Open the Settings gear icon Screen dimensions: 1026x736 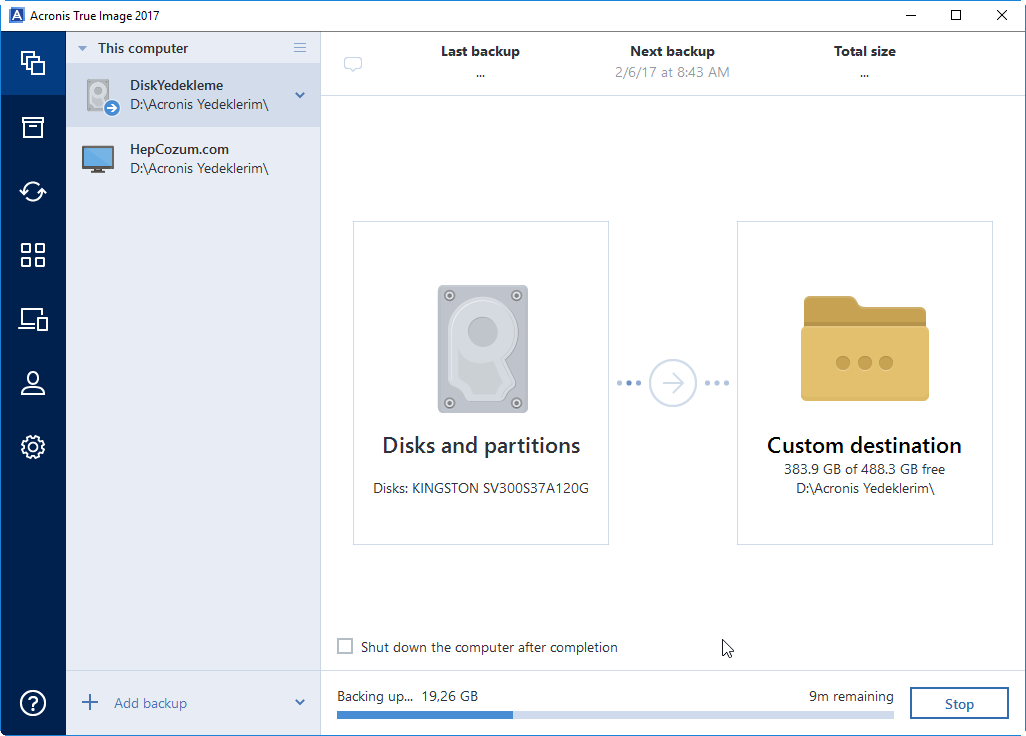tap(33, 447)
